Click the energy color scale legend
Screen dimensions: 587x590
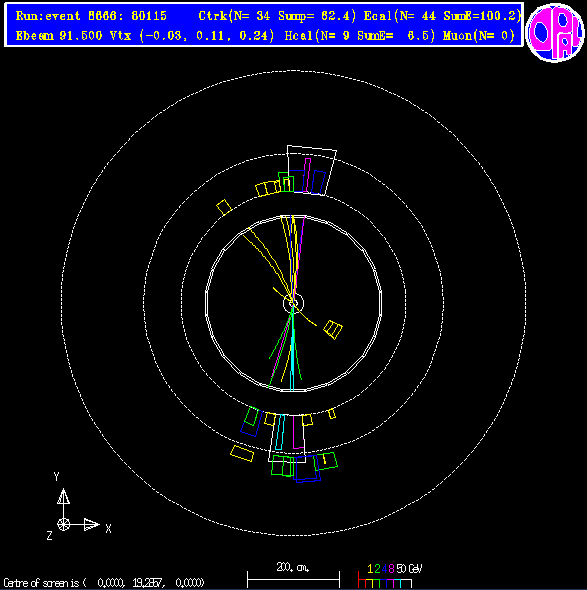click(390, 575)
